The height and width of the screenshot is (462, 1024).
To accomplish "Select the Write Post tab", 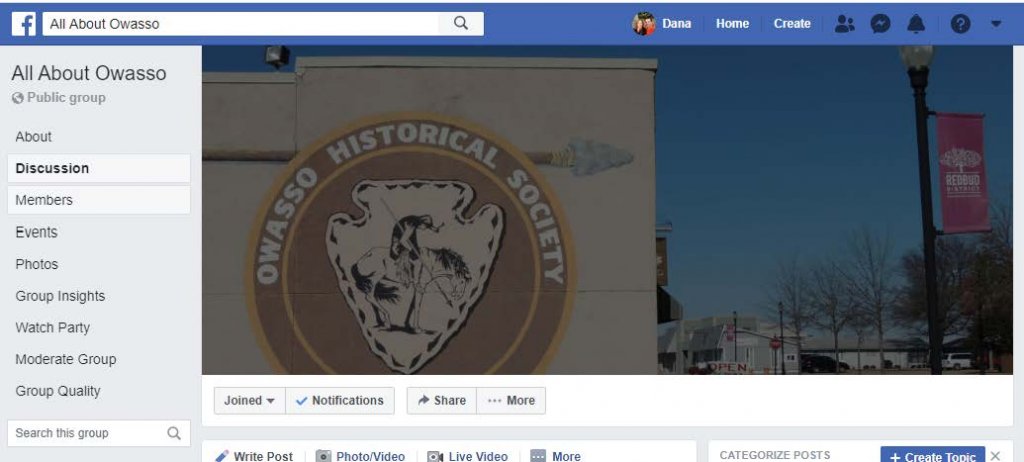I will point(254,455).
